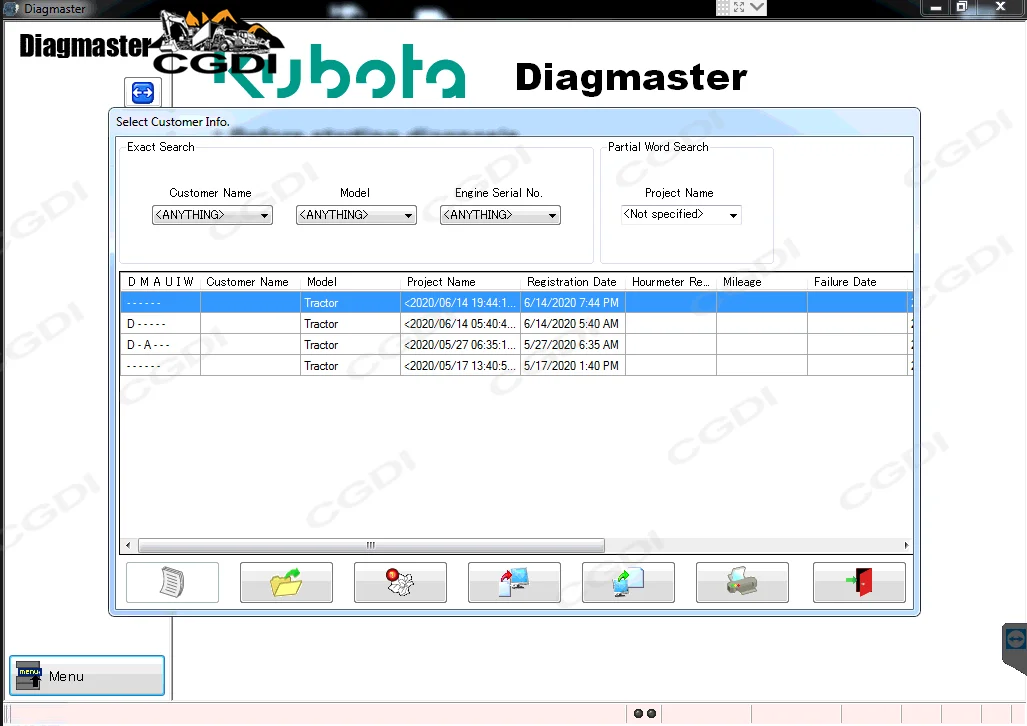This screenshot has height=726, width=1027.
Task: Click the Diagmaster icon in the title bar
Action: [x=10, y=8]
